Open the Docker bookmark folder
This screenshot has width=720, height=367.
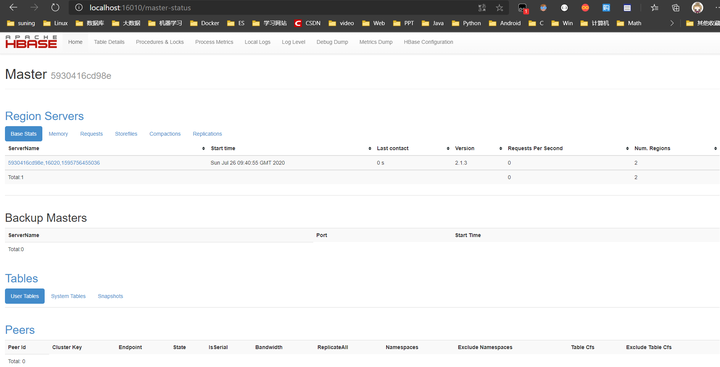(x=204, y=23)
